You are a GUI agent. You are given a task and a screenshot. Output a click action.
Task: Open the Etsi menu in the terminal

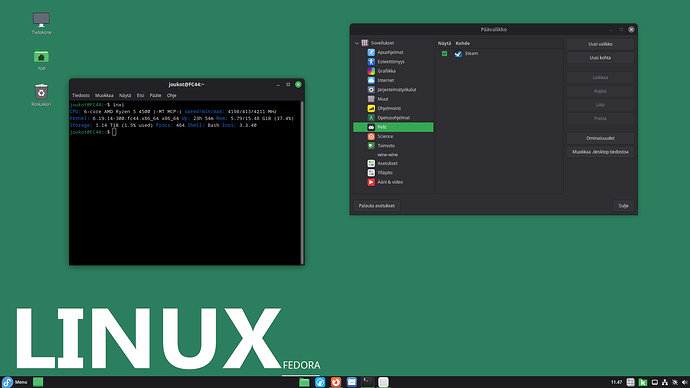tap(140, 95)
